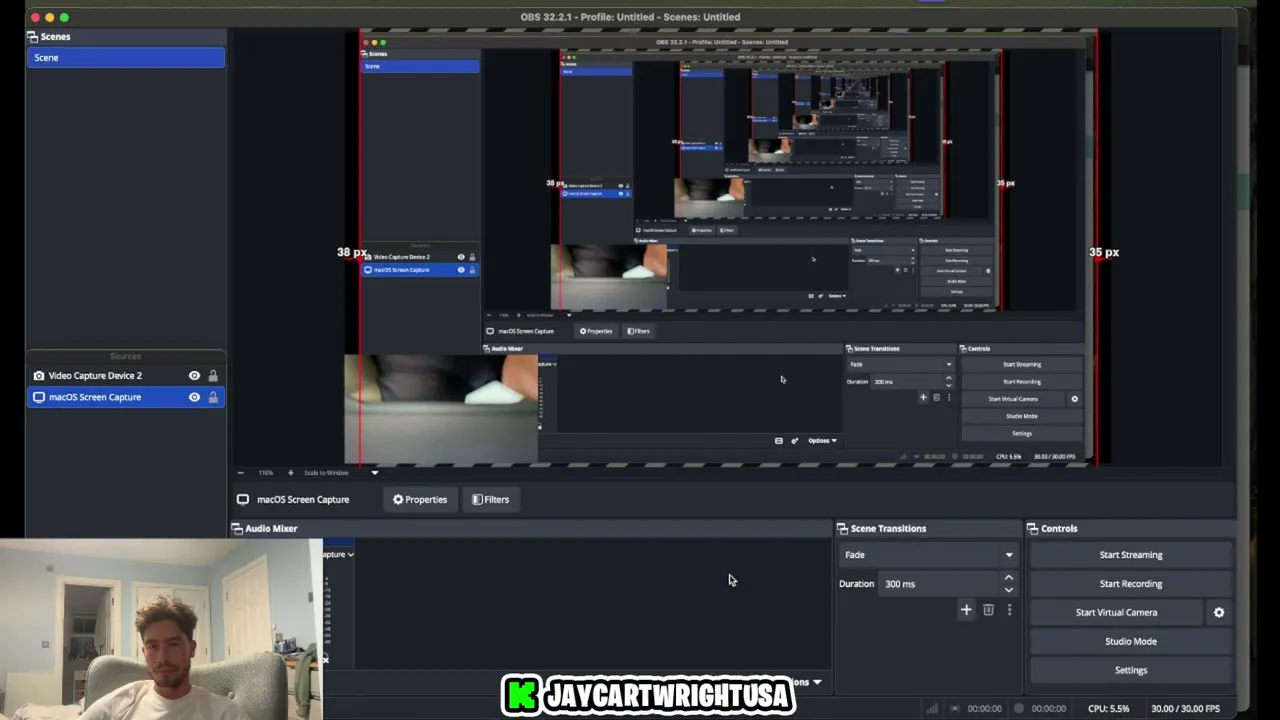Hide the Video Capture Device 2 source
Image resolution: width=1280 pixels, height=720 pixels.
point(194,376)
